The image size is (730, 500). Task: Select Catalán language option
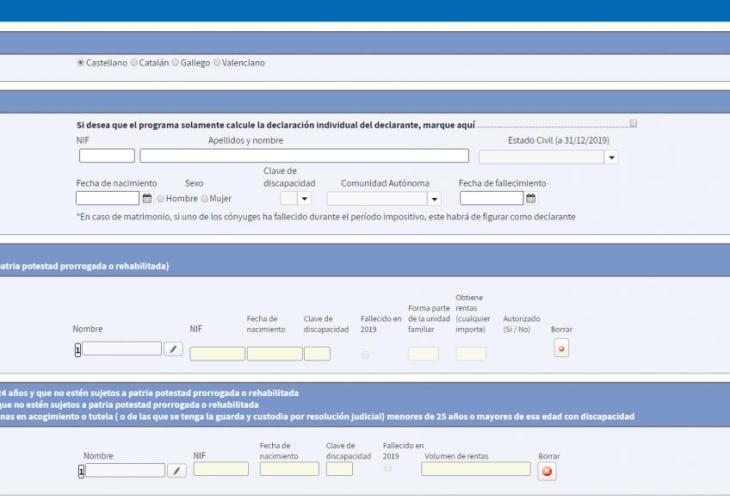(135, 62)
